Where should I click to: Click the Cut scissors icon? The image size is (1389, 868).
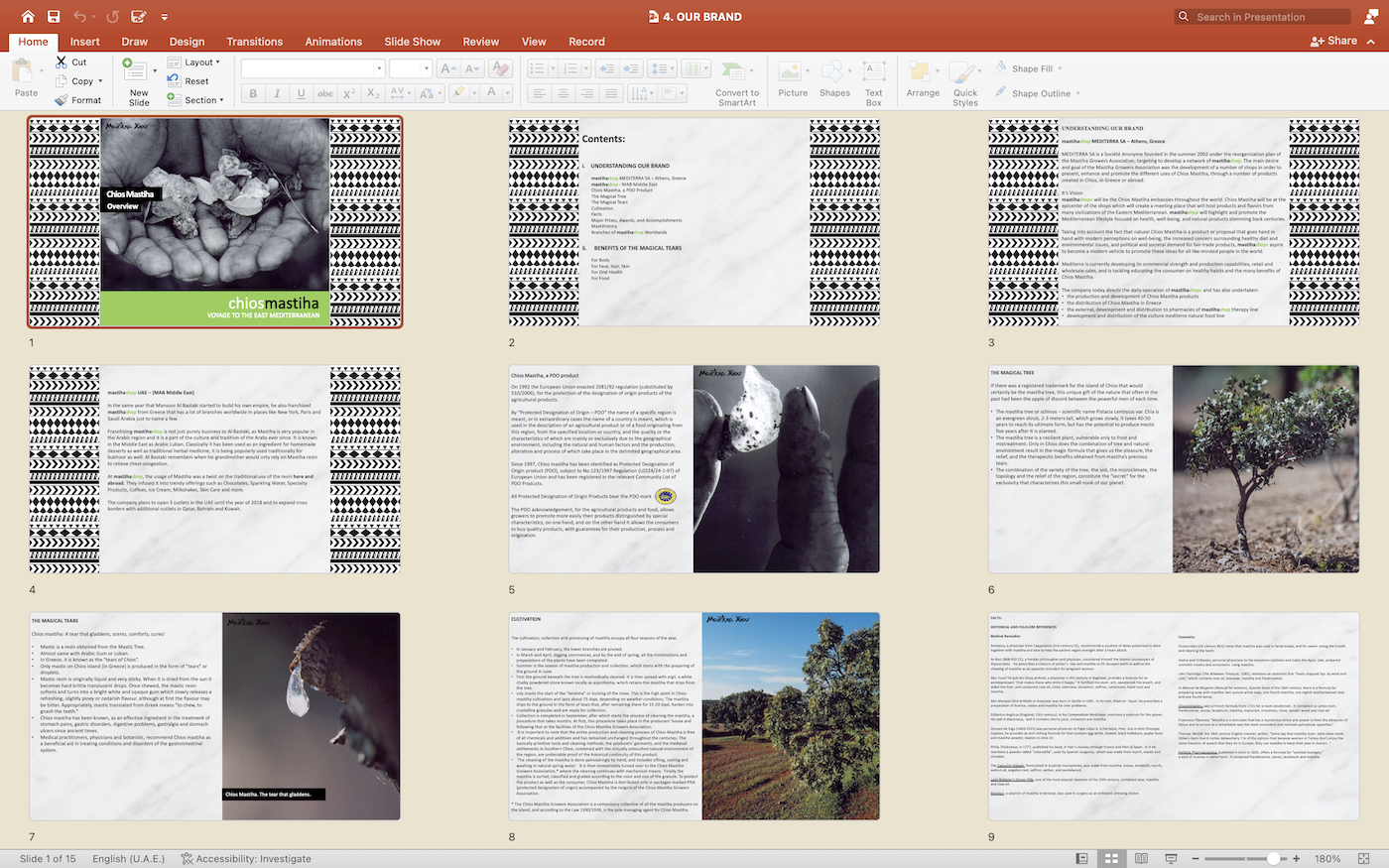(63, 62)
